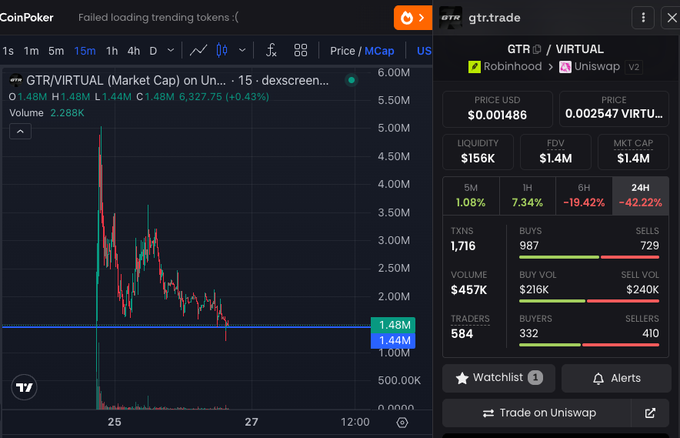Click the Volume 2.288K indicator legend
The height and width of the screenshot is (438, 680).
pos(47,113)
